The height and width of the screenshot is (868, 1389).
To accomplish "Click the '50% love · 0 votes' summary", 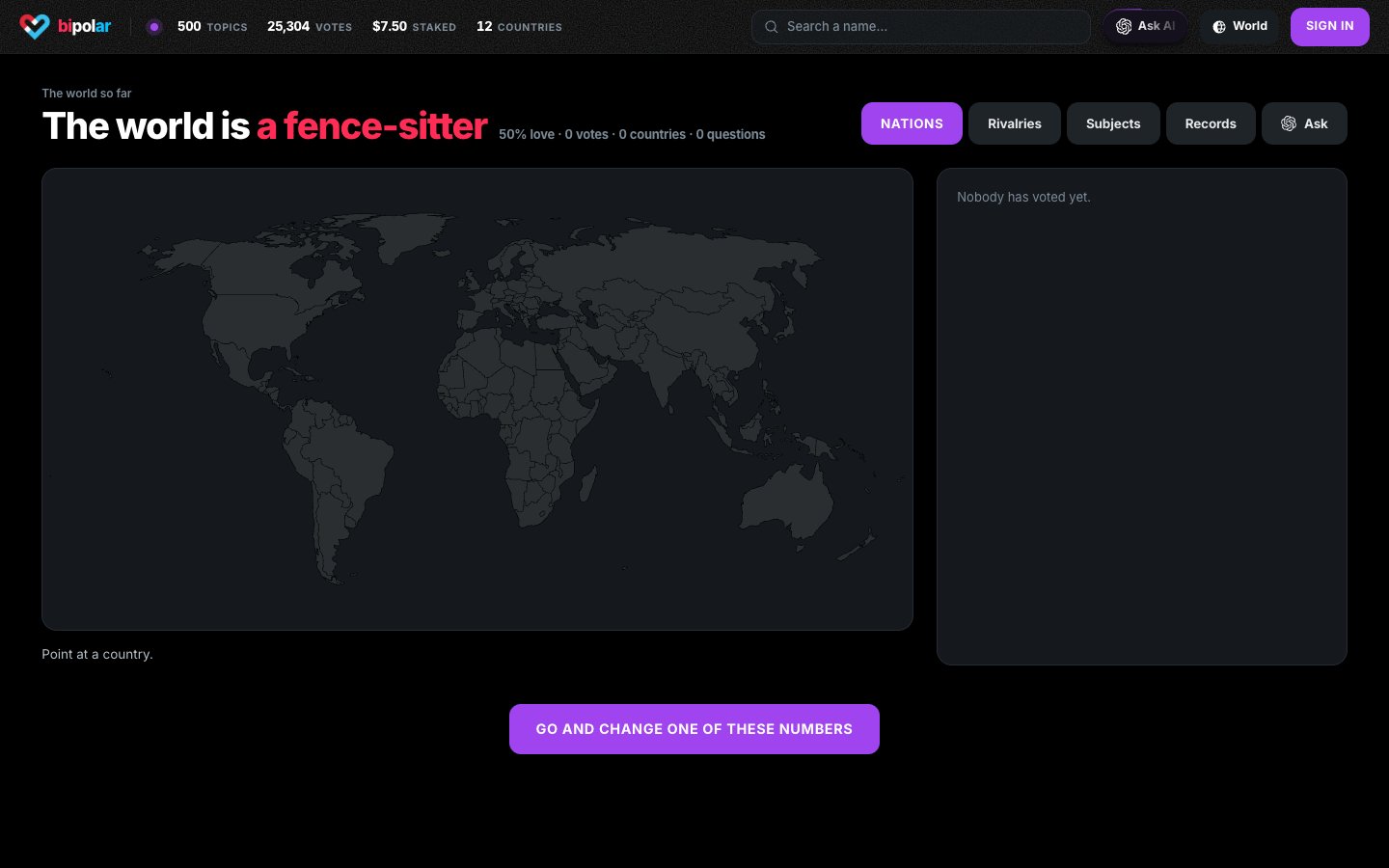I will (x=632, y=134).
